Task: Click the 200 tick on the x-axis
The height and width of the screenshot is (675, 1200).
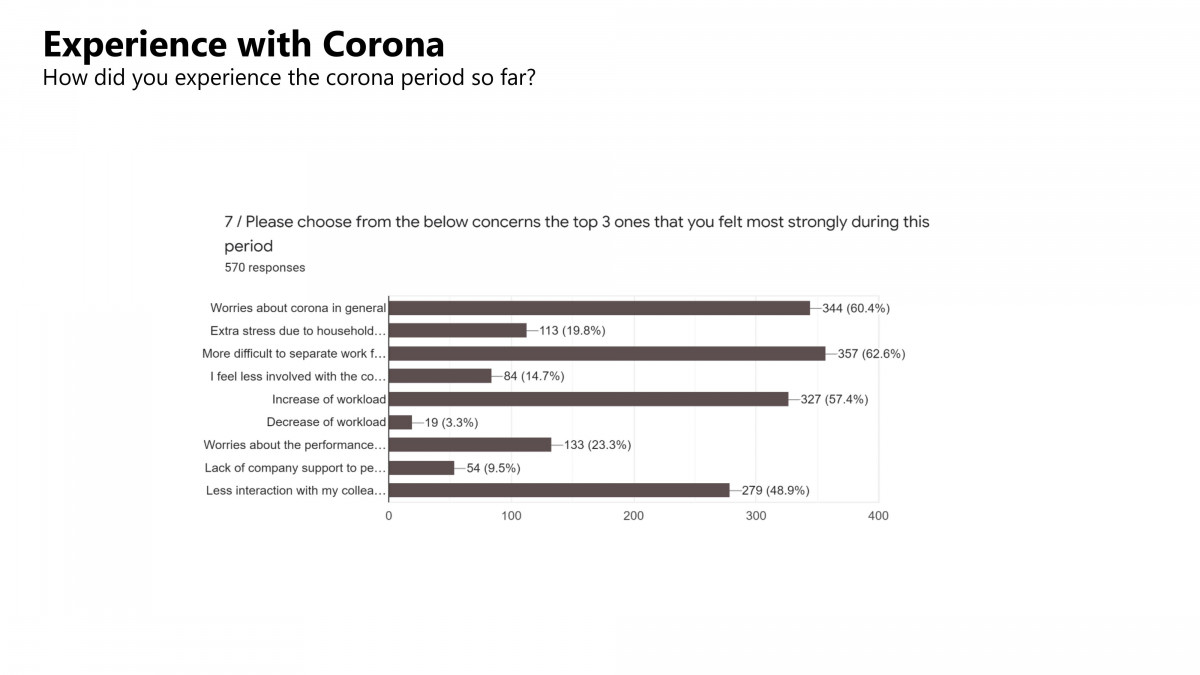Action: coord(633,516)
